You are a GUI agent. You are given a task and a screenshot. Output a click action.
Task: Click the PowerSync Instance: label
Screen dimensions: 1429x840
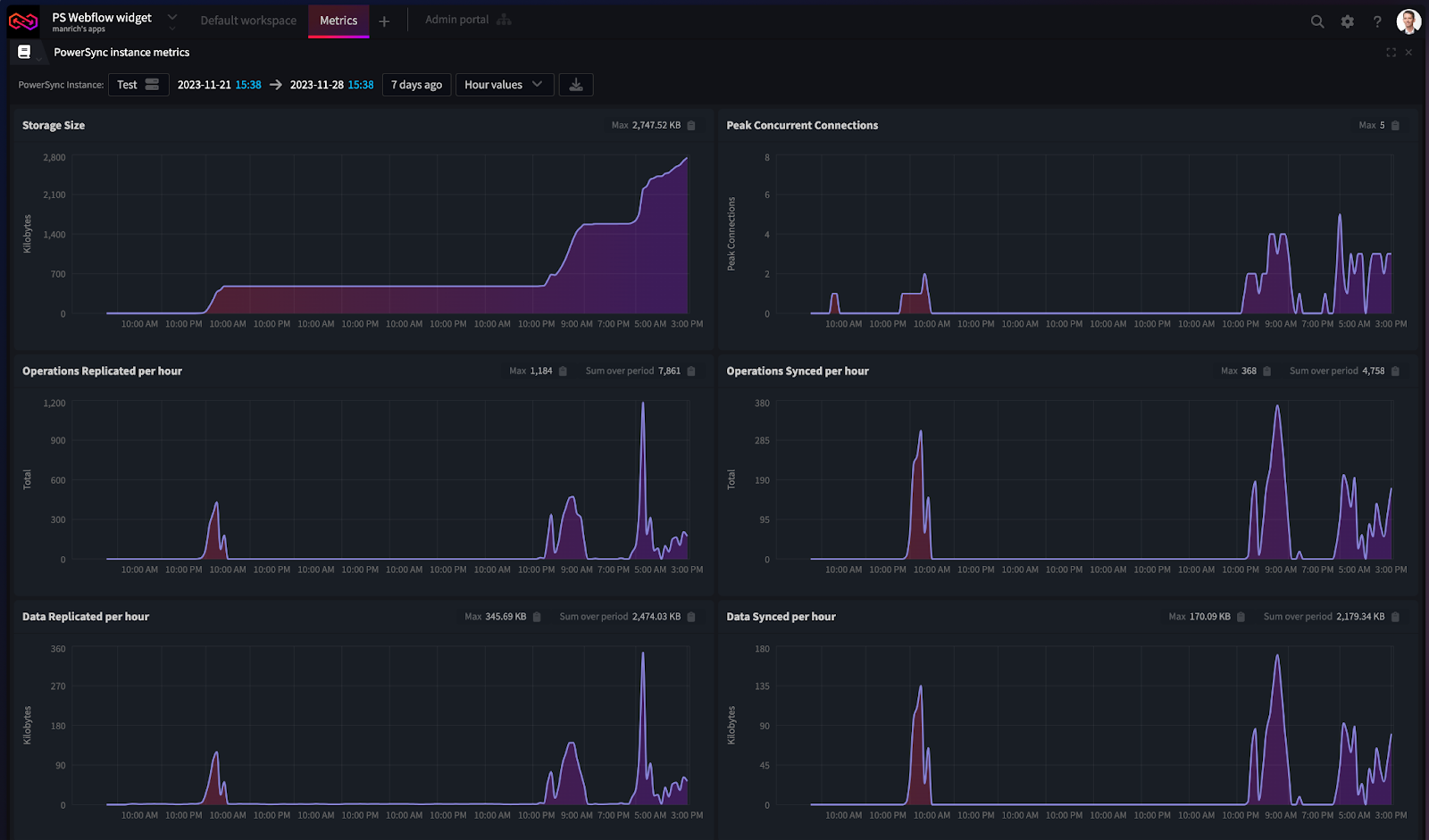(61, 85)
